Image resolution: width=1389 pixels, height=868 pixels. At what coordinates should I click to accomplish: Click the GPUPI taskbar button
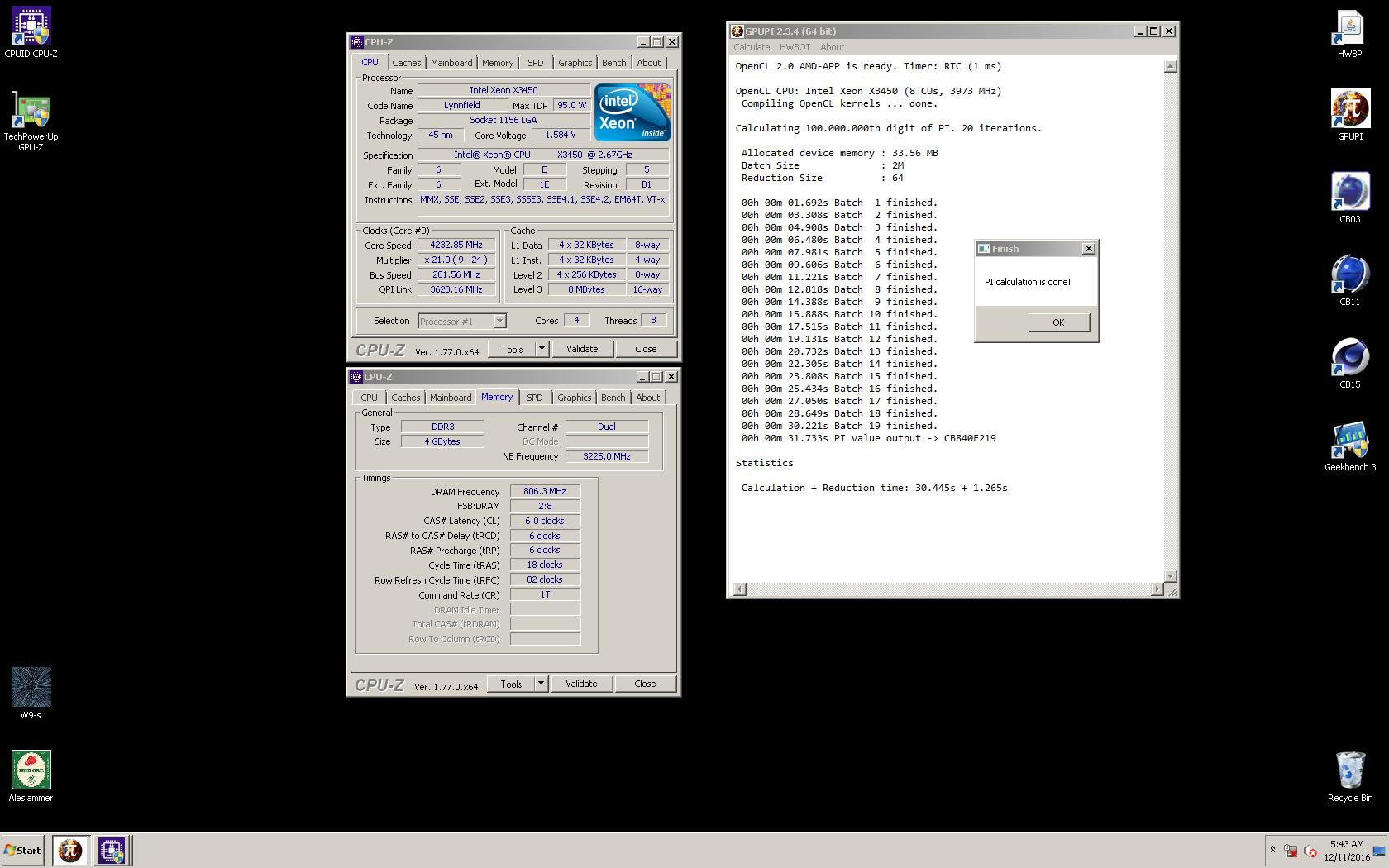tap(70, 850)
